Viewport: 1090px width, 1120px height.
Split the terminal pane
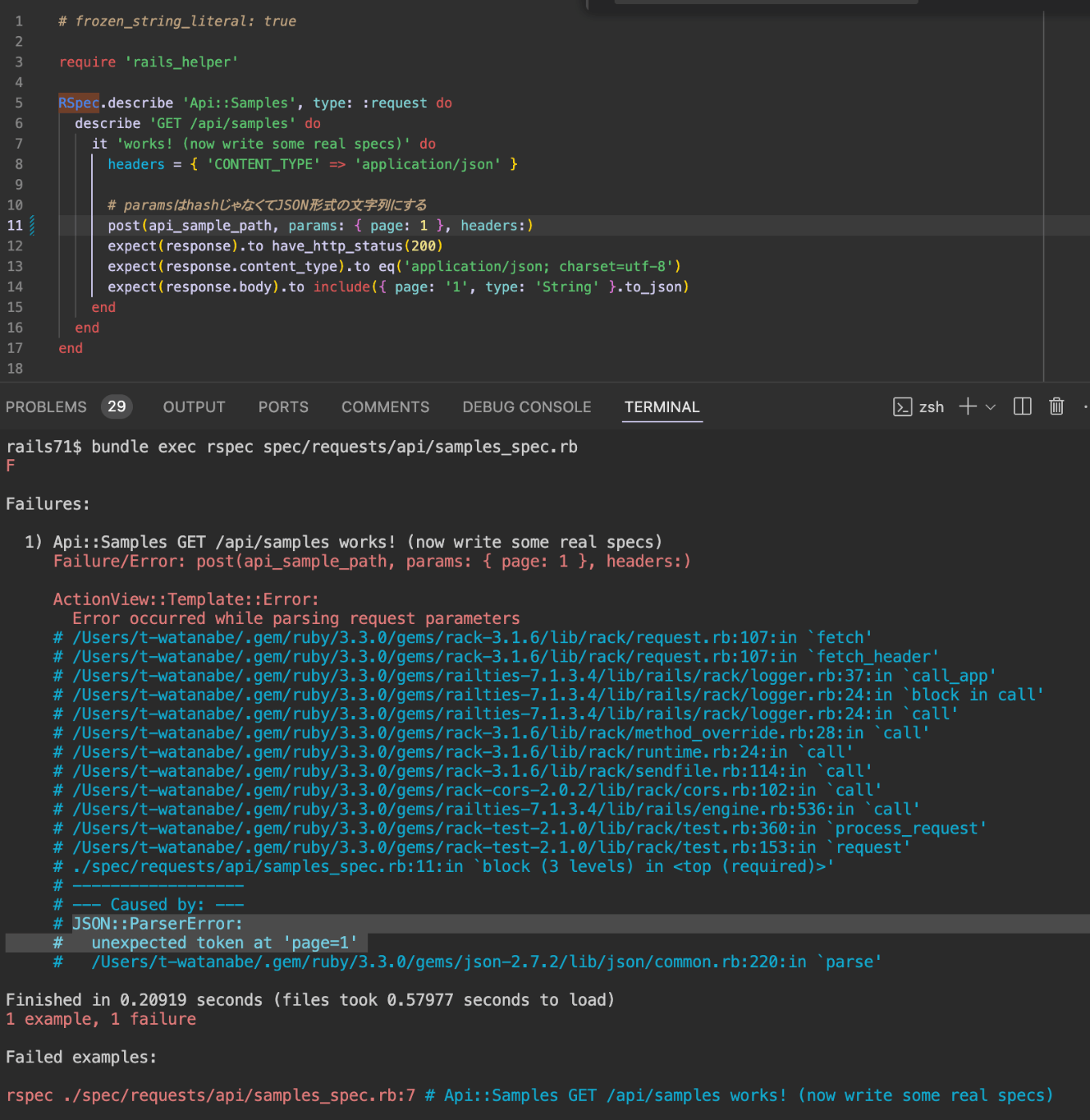(1022, 406)
